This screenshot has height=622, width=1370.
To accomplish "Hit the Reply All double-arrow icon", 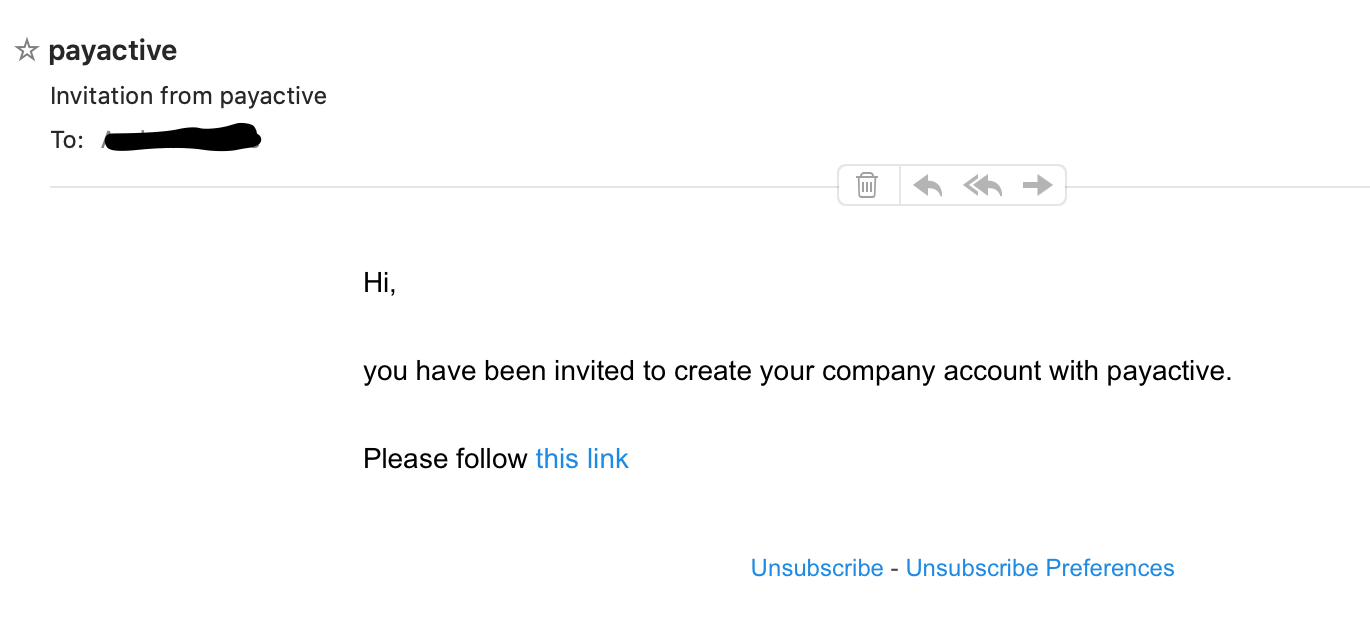I will 982,185.
